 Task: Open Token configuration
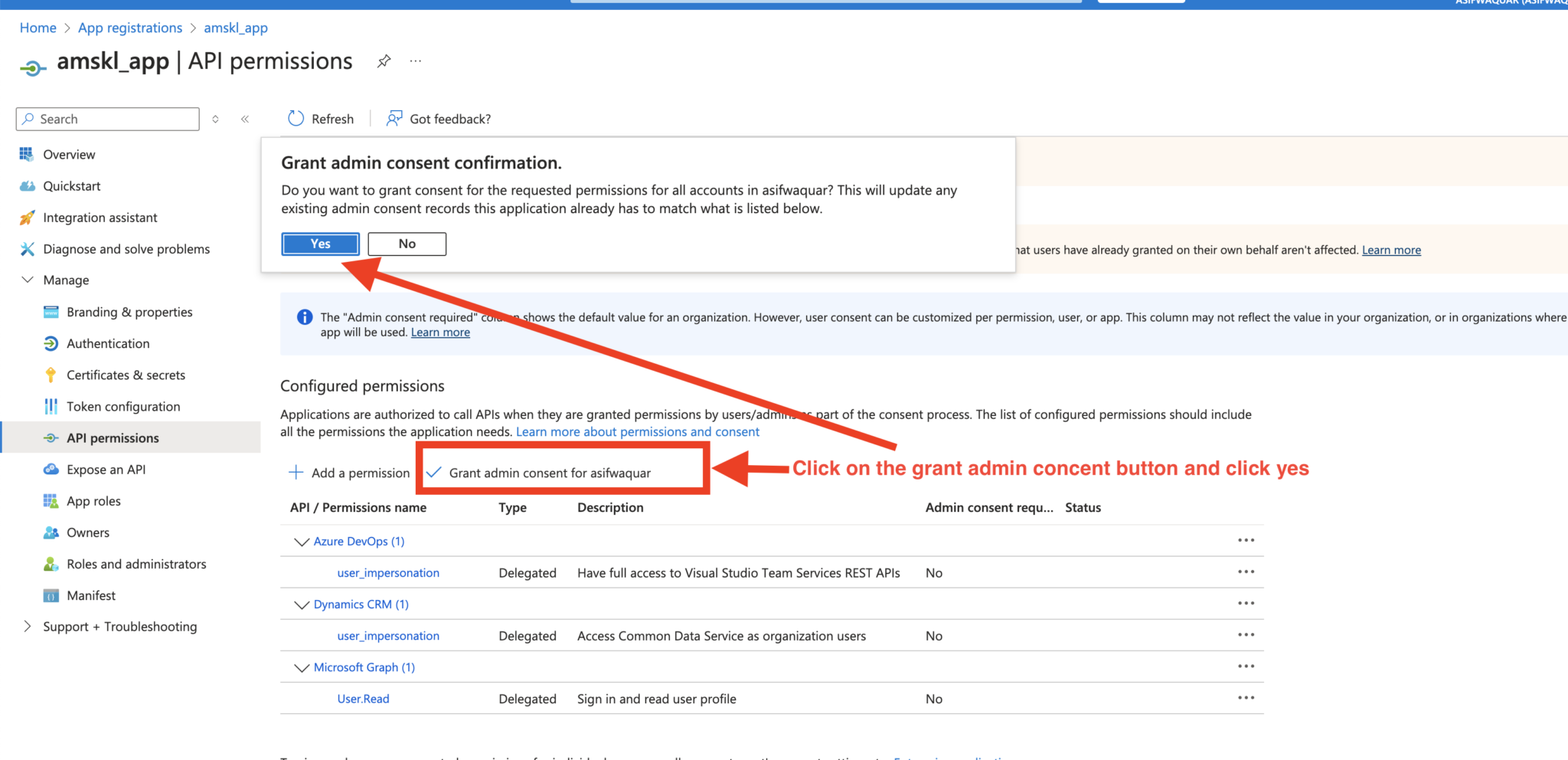click(x=122, y=406)
